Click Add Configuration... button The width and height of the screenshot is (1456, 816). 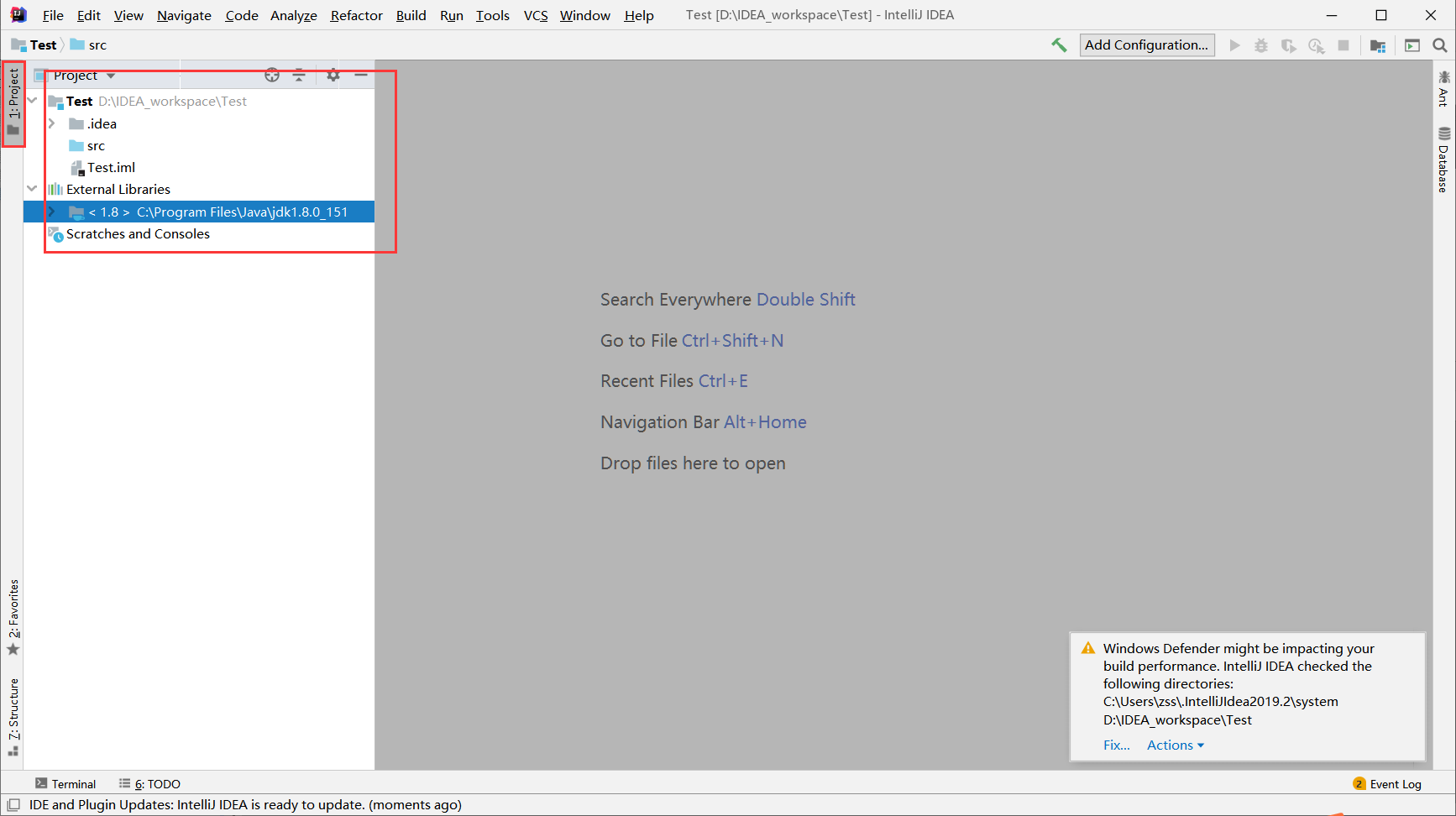[x=1146, y=45]
